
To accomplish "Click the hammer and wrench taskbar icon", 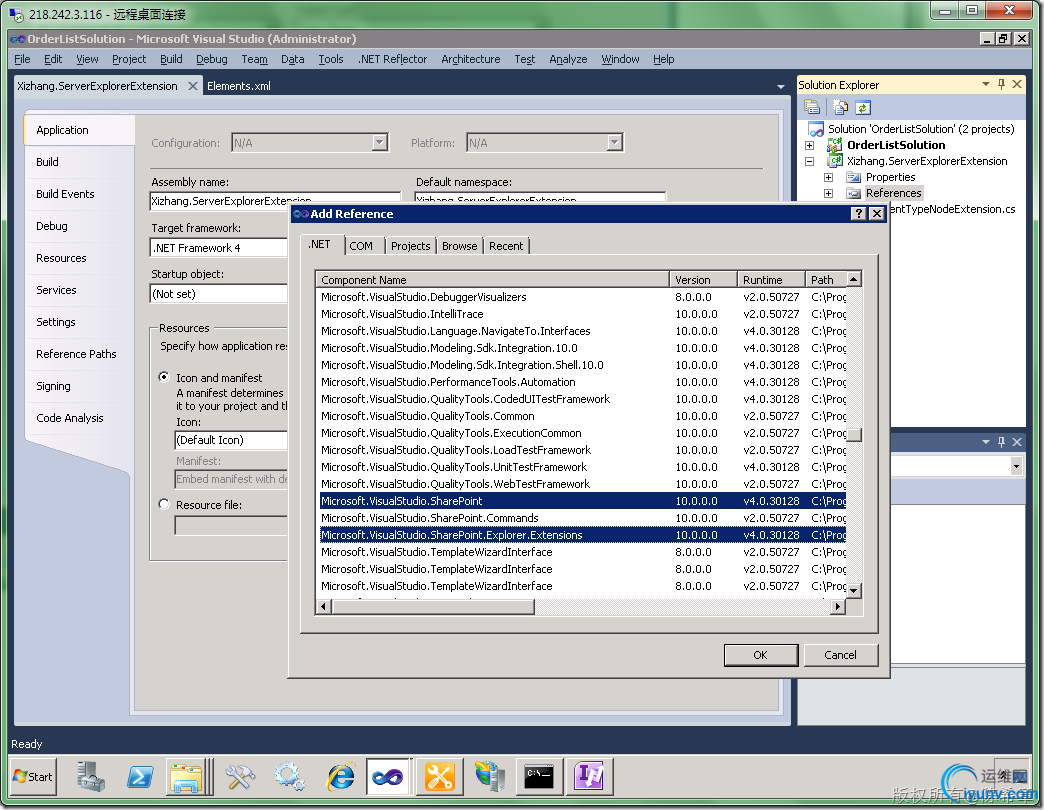I will [239, 777].
